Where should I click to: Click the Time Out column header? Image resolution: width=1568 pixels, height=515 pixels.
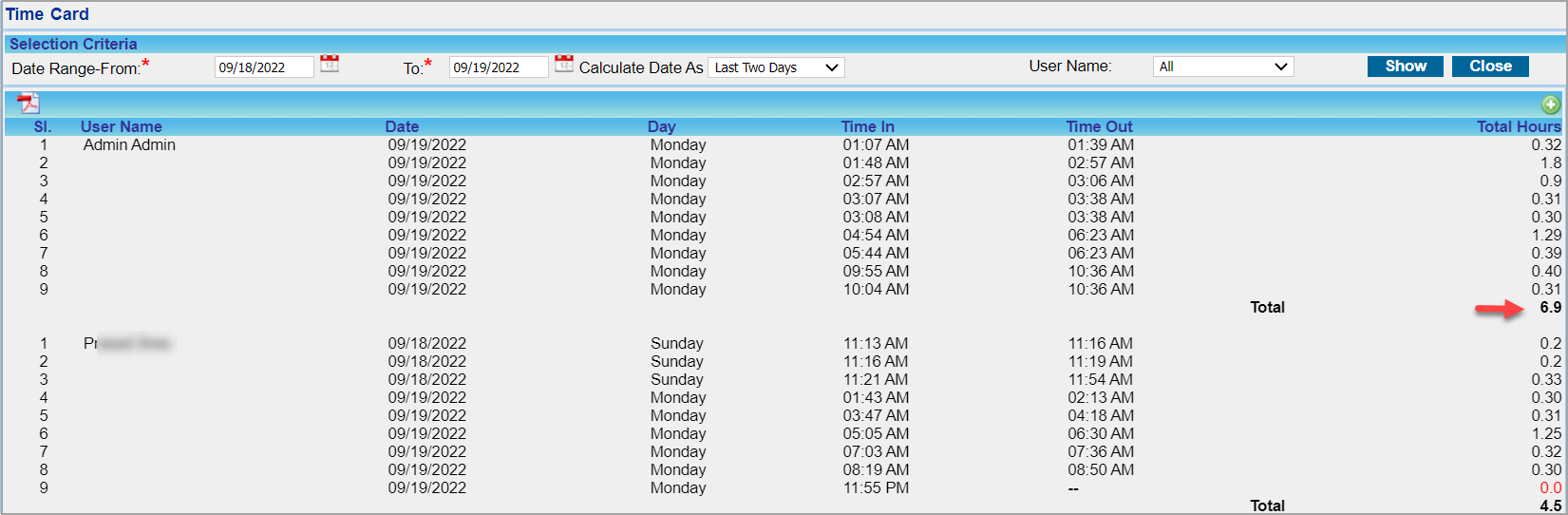click(x=1099, y=126)
